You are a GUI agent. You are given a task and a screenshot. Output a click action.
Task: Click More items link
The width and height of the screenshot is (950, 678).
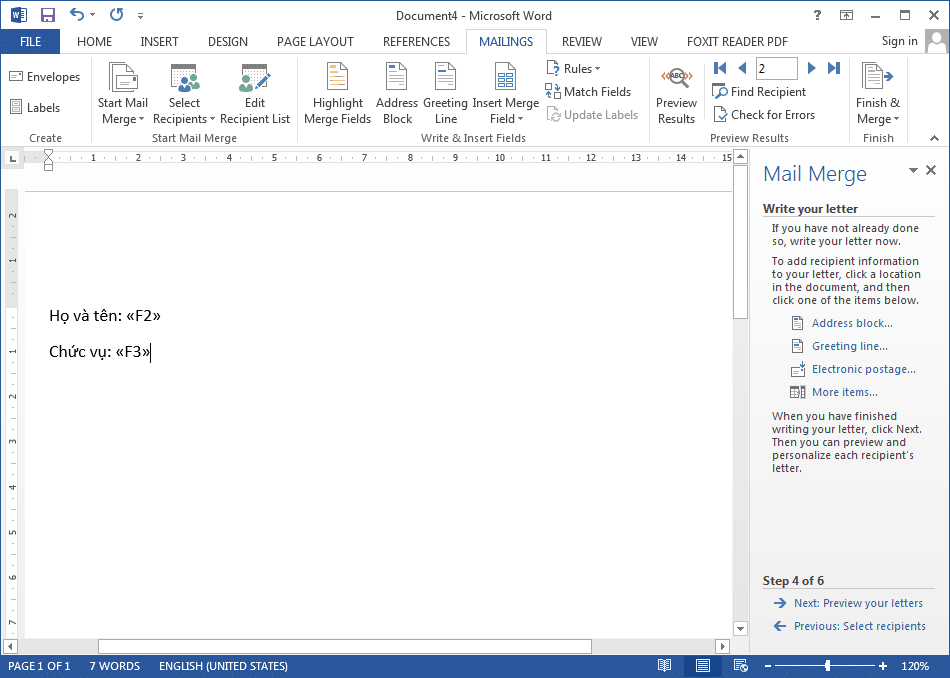[x=845, y=392]
